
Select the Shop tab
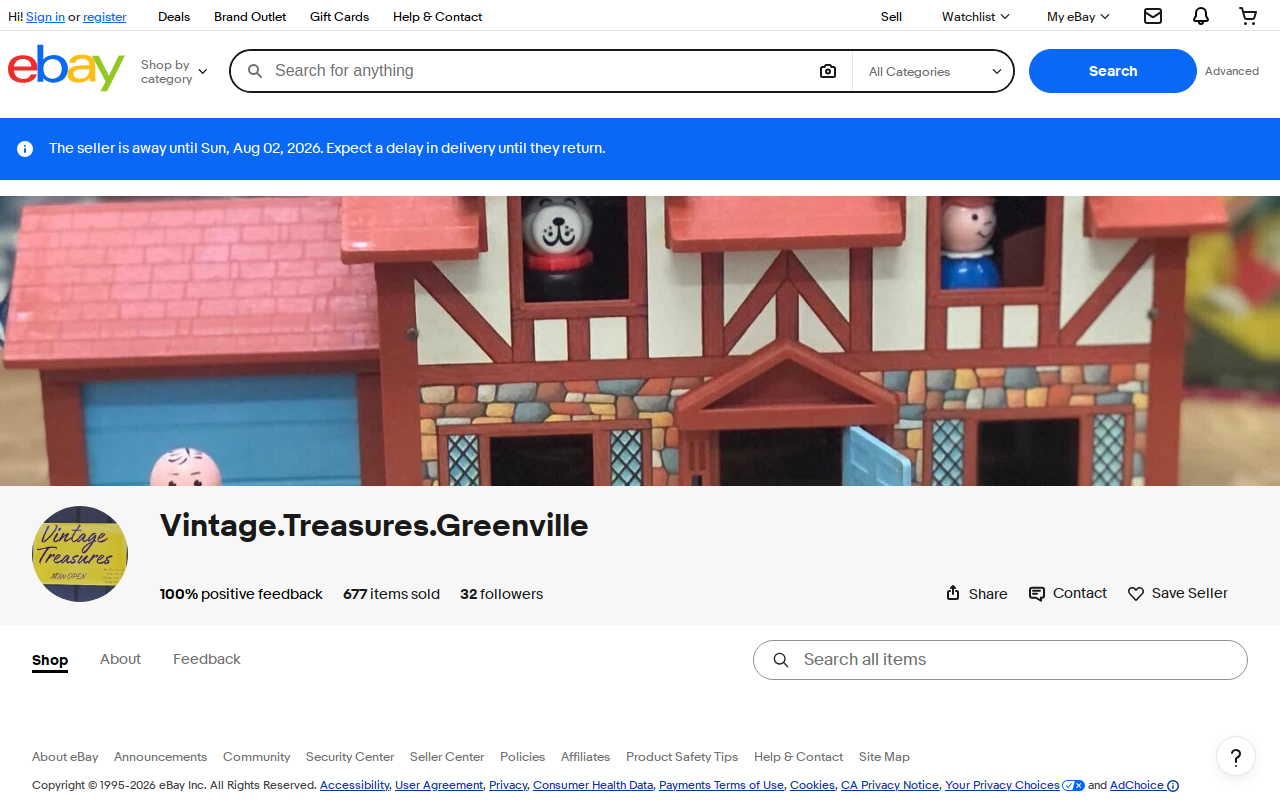(50, 660)
